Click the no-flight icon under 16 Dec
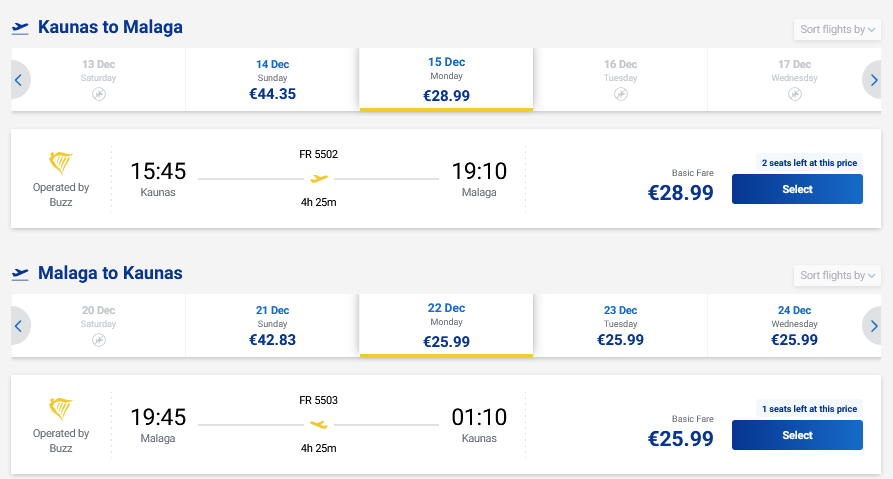This screenshot has height=479, width=893. tap(621, 94)
